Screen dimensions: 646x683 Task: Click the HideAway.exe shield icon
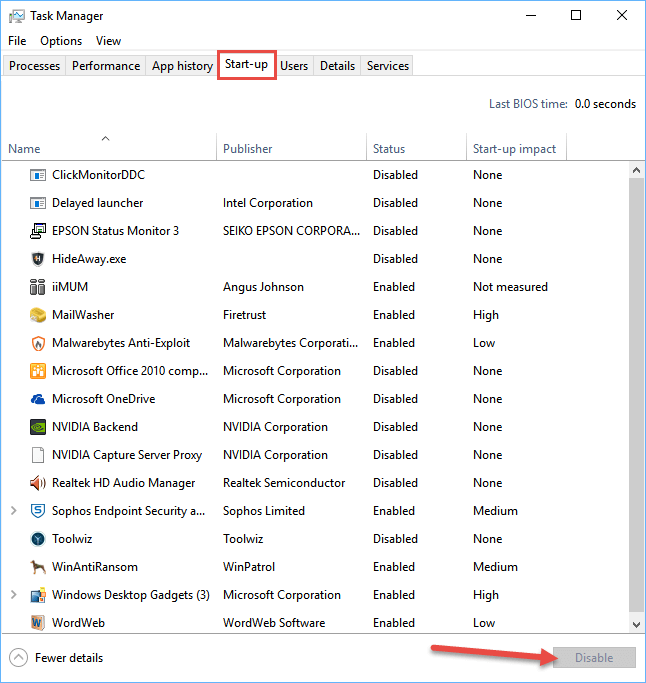coord(38,259)
